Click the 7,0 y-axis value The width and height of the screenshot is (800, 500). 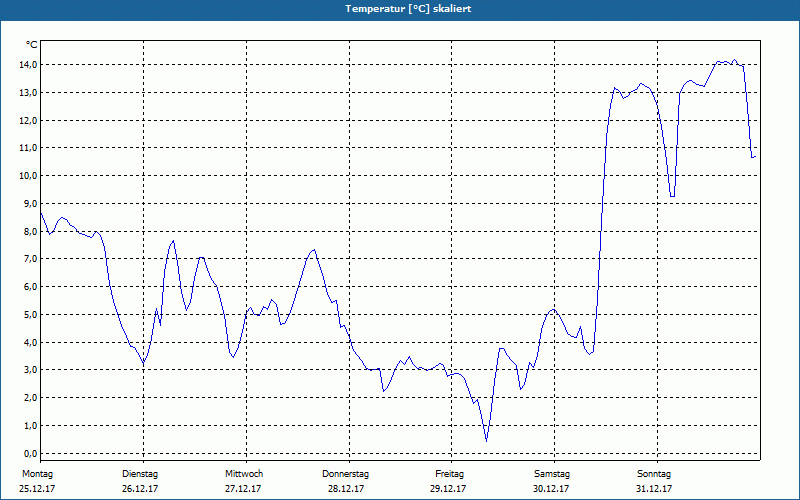click(x=31, y=259)
